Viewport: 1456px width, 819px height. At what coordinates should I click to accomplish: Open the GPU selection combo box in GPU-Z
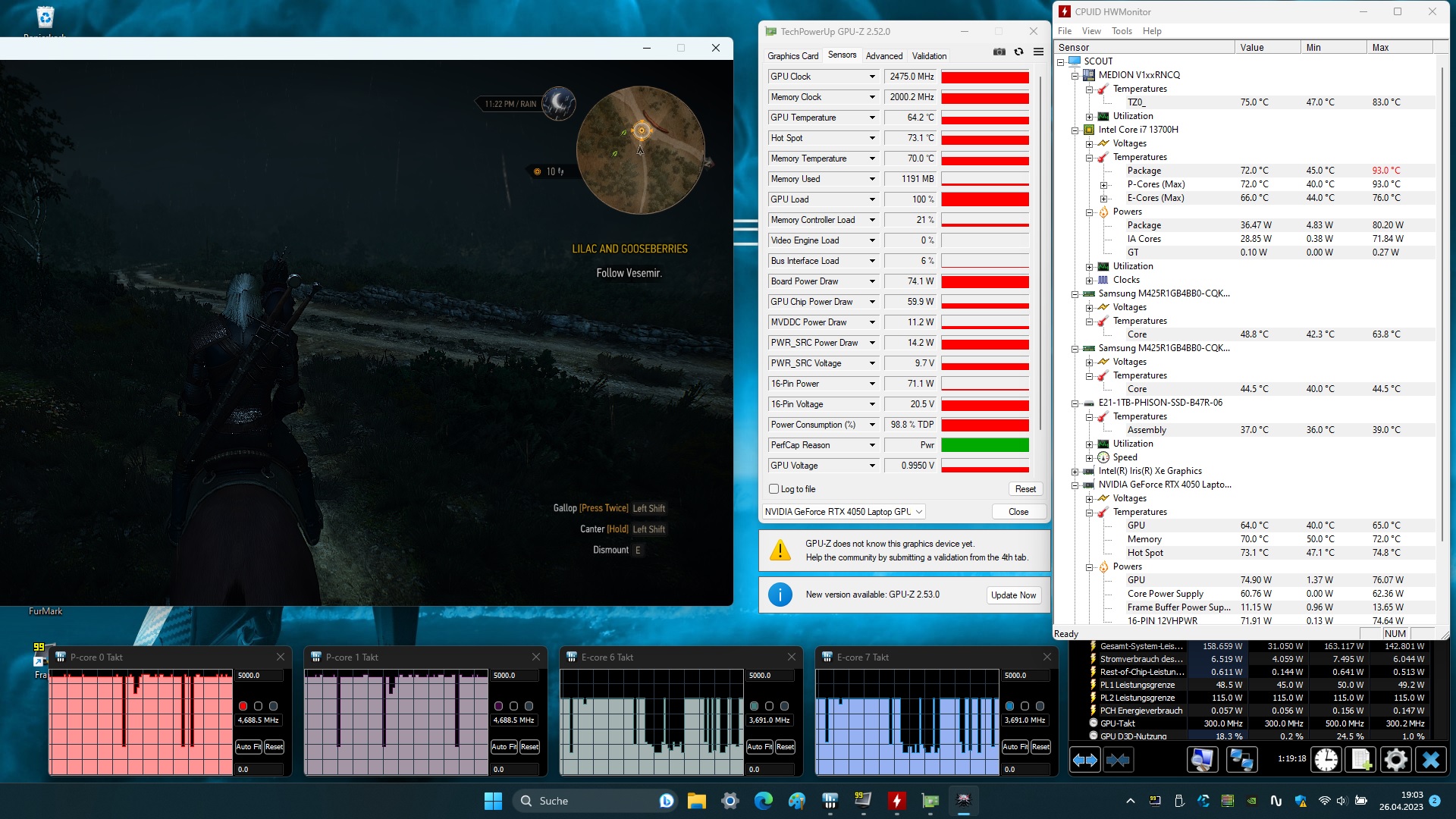pos(843,512)
